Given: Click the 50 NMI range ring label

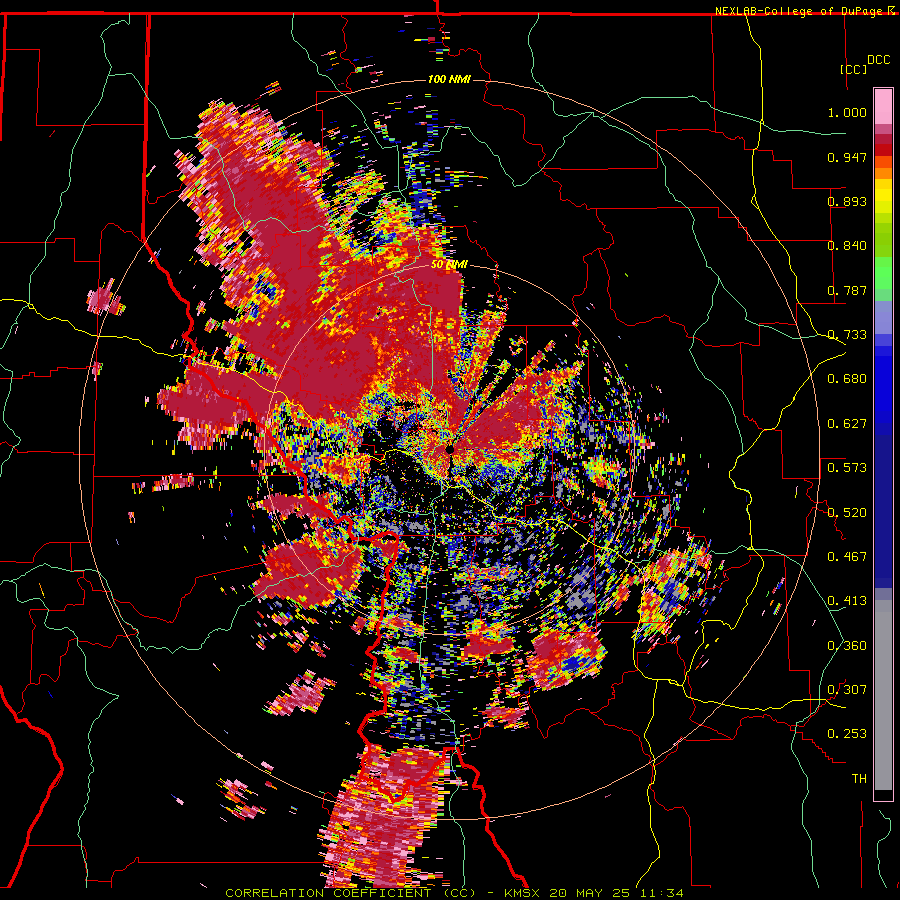Looking at the screenshot, I should point(449,265).
